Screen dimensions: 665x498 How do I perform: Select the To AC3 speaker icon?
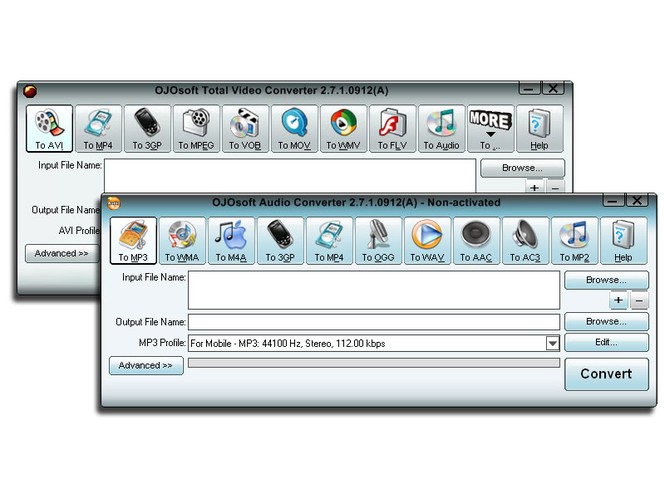(525, 241)
